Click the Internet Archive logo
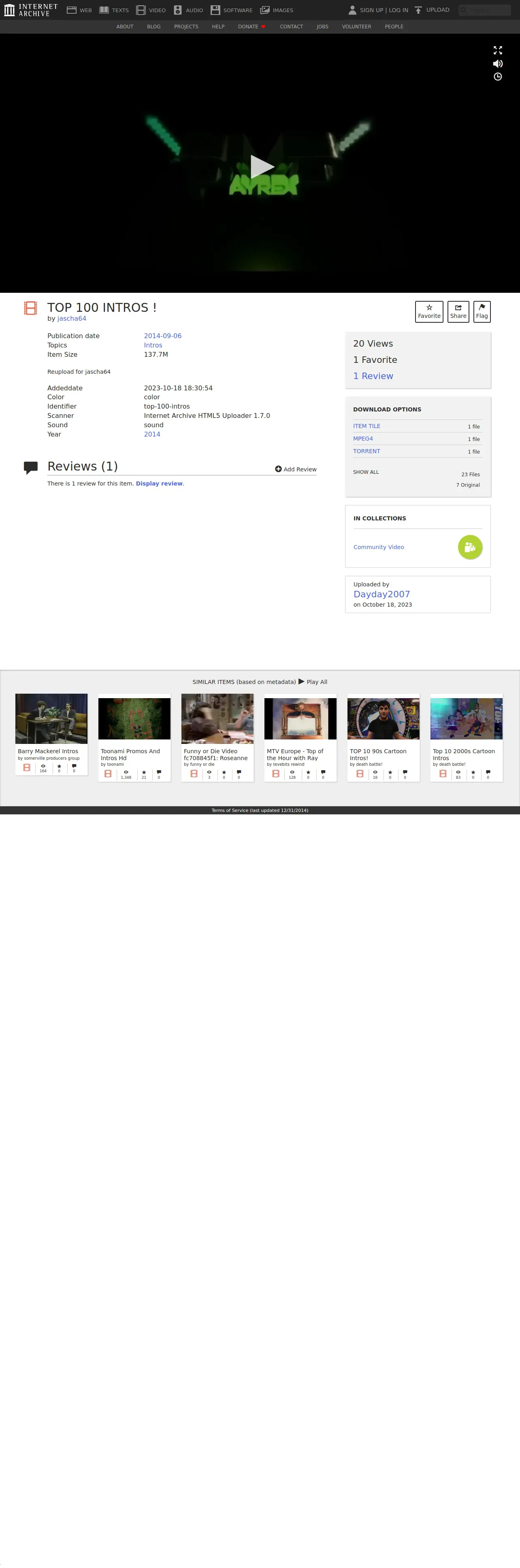Viewport: 520px width, 1568px height. tap(30, 10)
